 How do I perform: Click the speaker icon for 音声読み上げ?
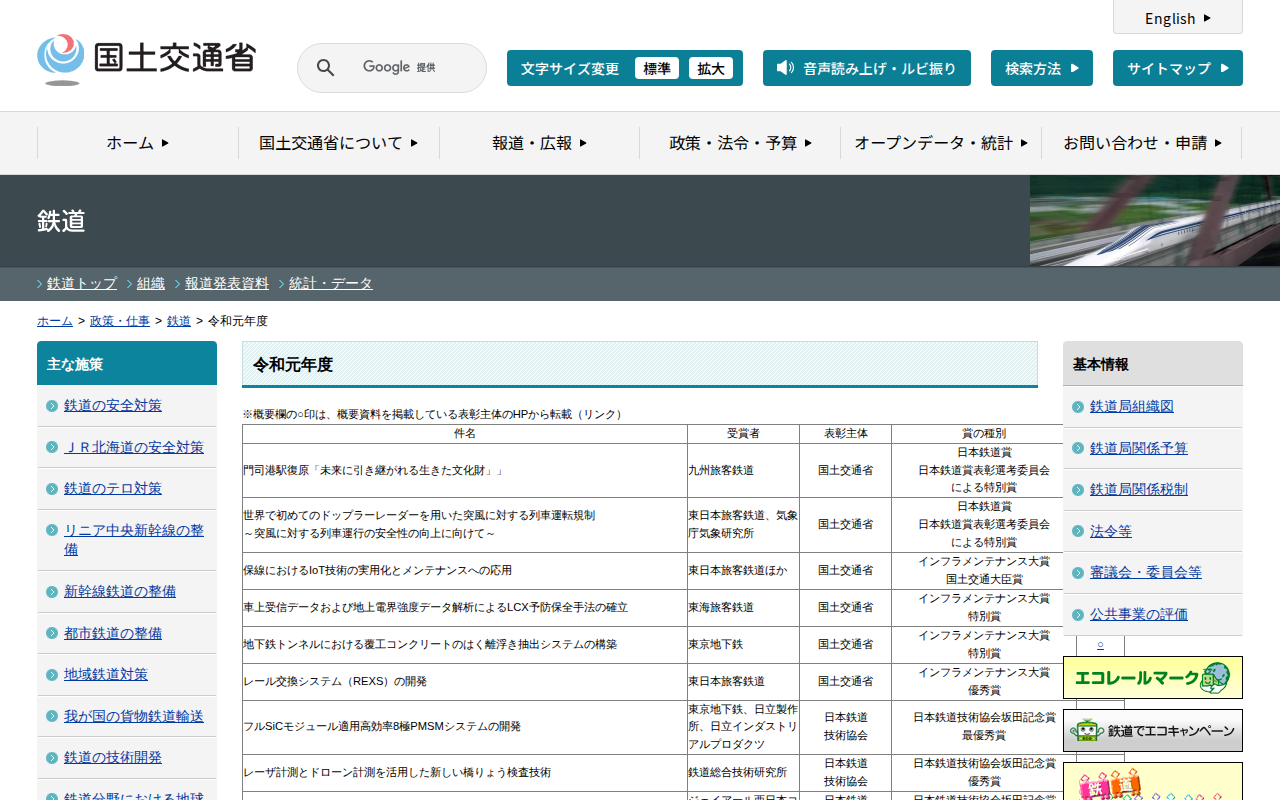coord(785,68)
